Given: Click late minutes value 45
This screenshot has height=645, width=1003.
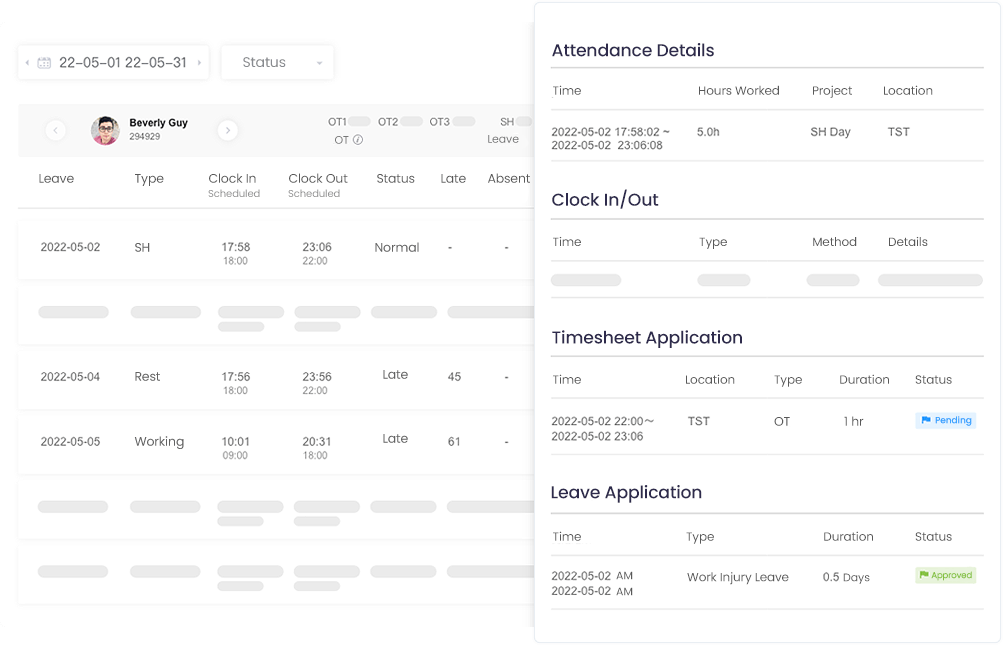Looking at the screenshot, I should coord(454,377).
